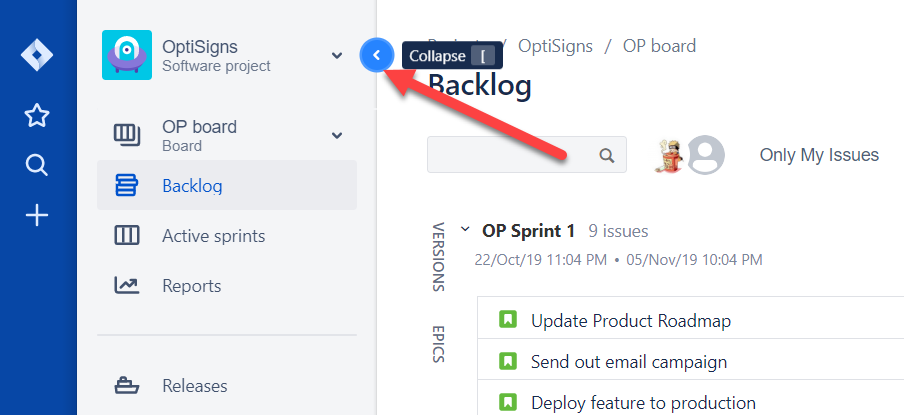
Task: Click the backlog search input field
Action: (x=512, y=155)
